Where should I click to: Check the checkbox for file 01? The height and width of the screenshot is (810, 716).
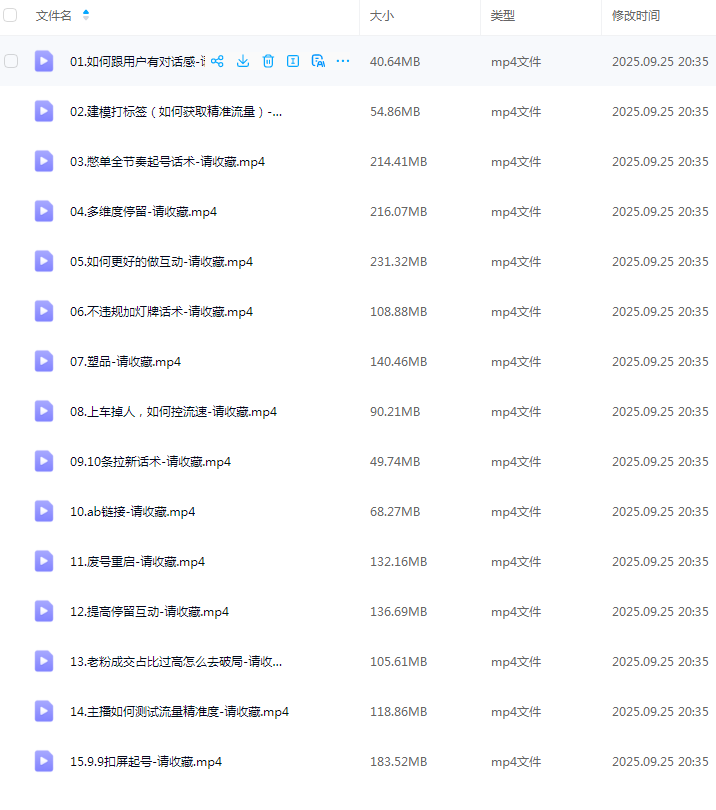click(x=11, y=61)
